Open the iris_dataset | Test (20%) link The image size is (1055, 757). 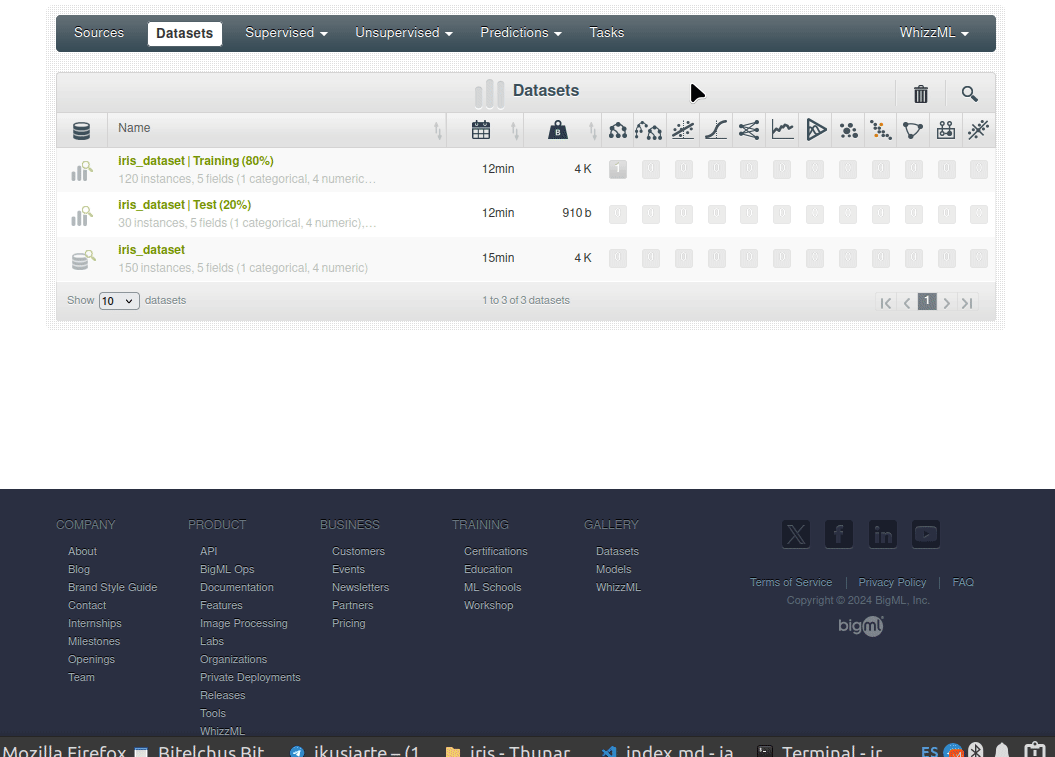[184, 205]
